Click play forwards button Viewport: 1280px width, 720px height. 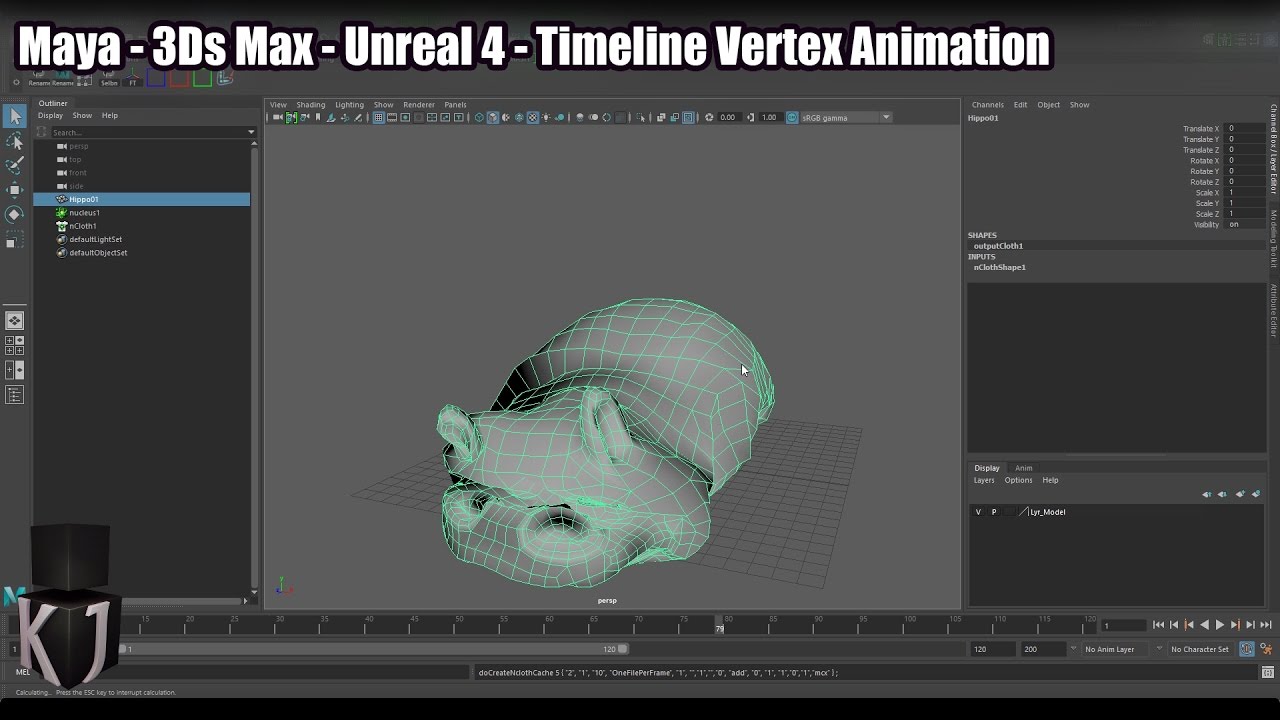click(x=1220, y=625)
